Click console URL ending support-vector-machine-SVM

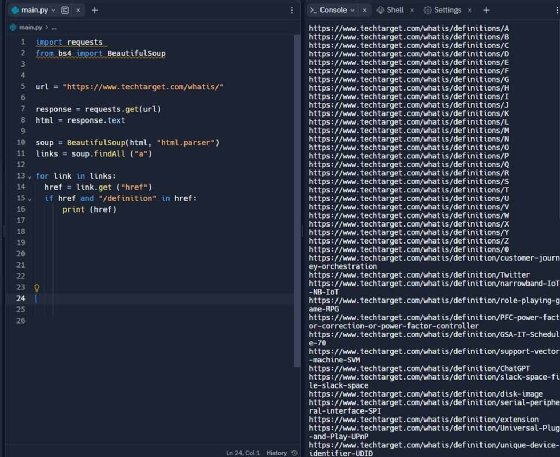[x=434, y=356]
